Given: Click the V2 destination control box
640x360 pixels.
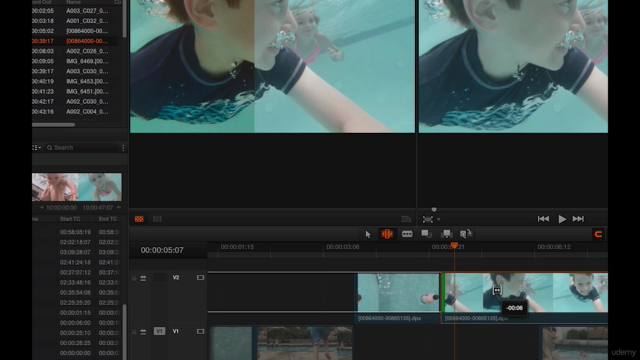Looking at the screenshot, I should click(160, 278).
